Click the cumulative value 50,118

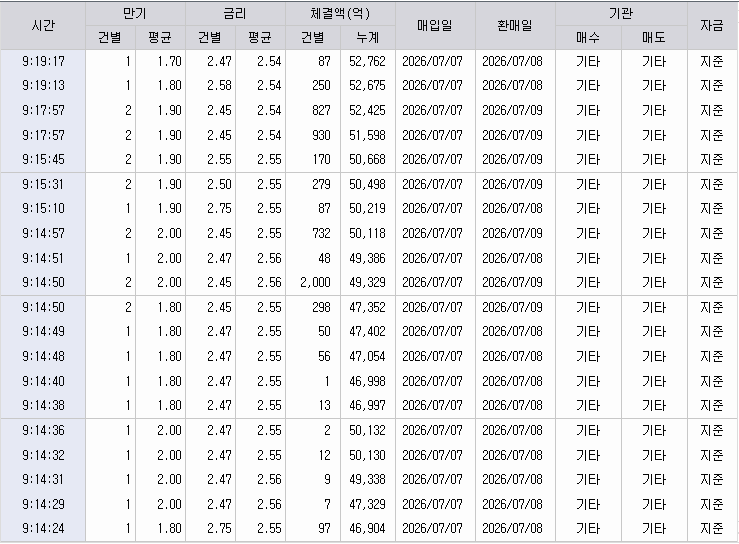coord(367,233)
